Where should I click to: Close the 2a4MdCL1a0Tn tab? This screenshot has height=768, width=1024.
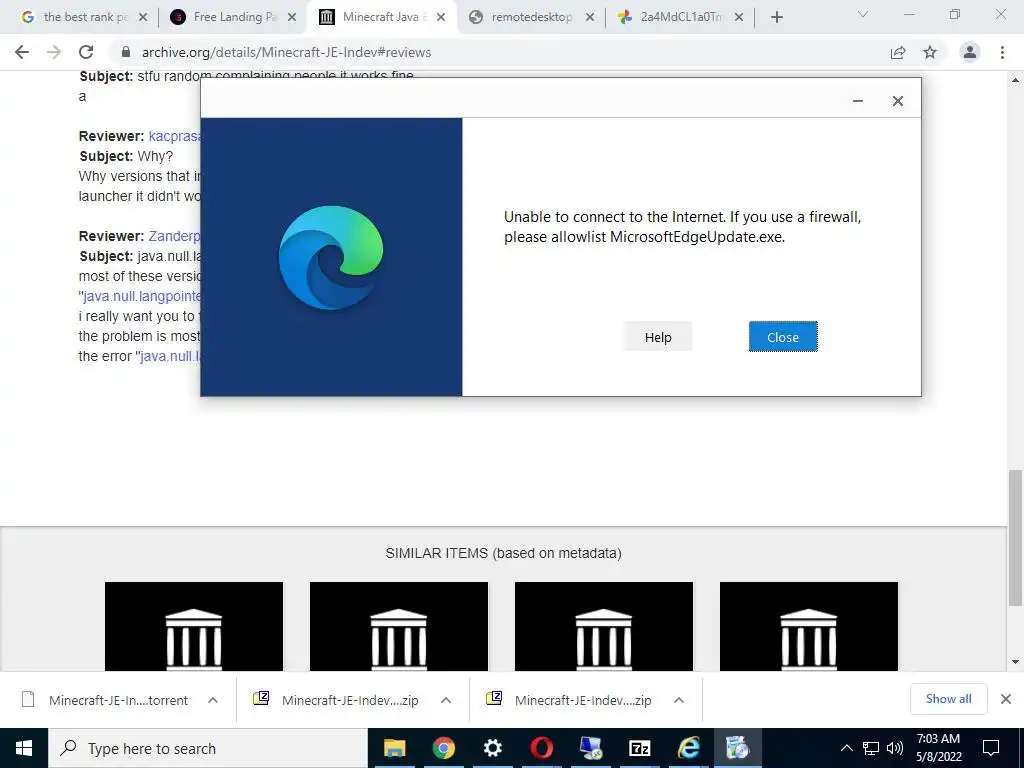pos(739,18)
